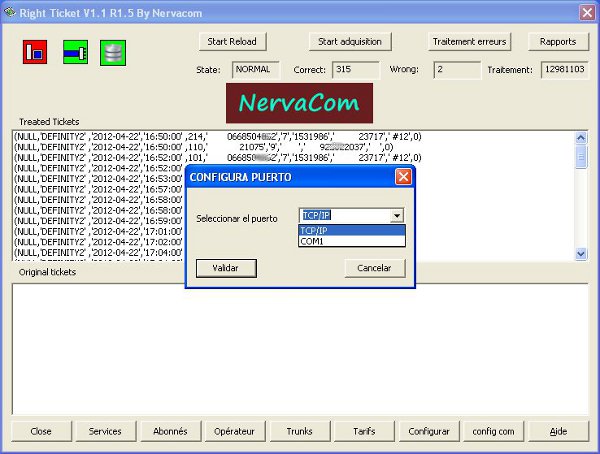Click Start adquisition button
The height and width of the screenshot is (454, 600).
(x=350, y=42)
